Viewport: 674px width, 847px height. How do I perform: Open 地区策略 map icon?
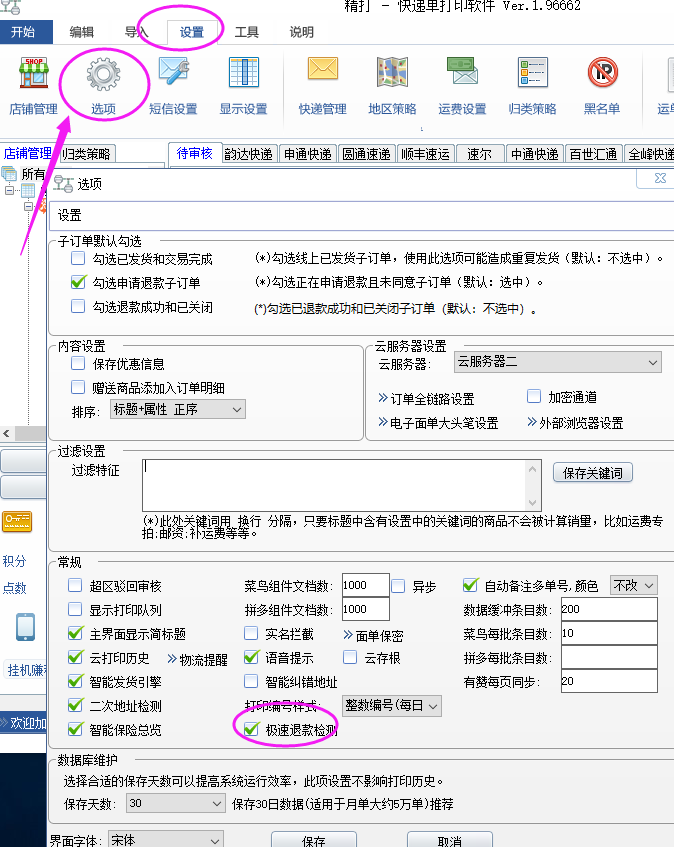(392, 72)
